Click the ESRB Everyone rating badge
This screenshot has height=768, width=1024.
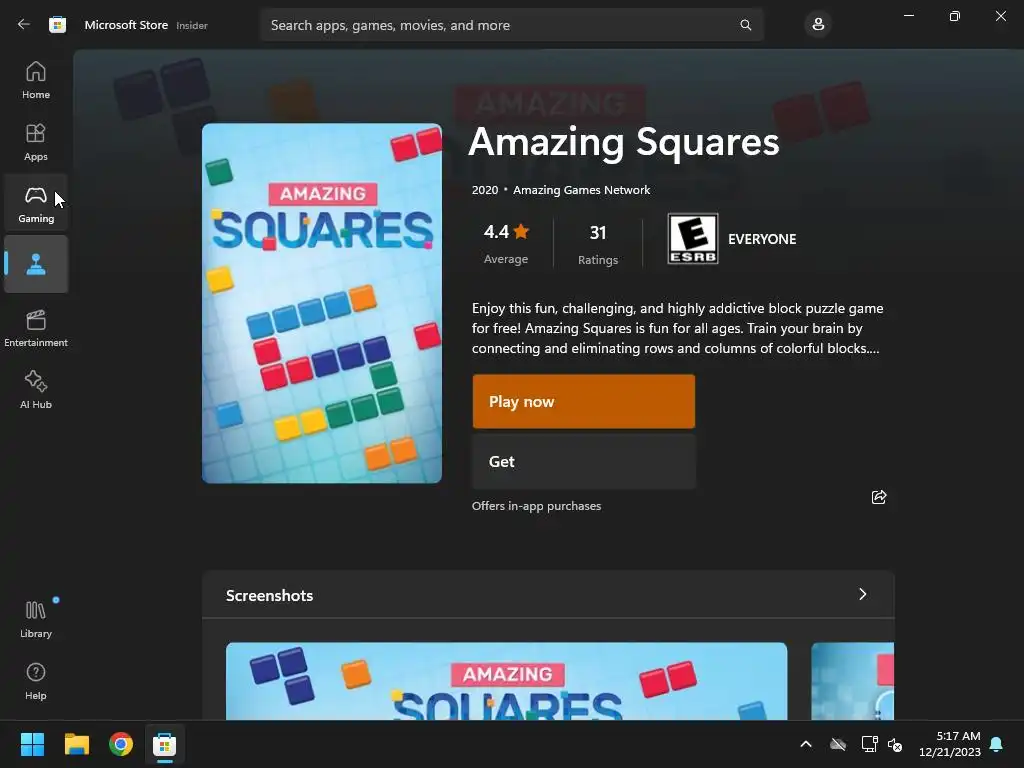[x=693, y=238]
